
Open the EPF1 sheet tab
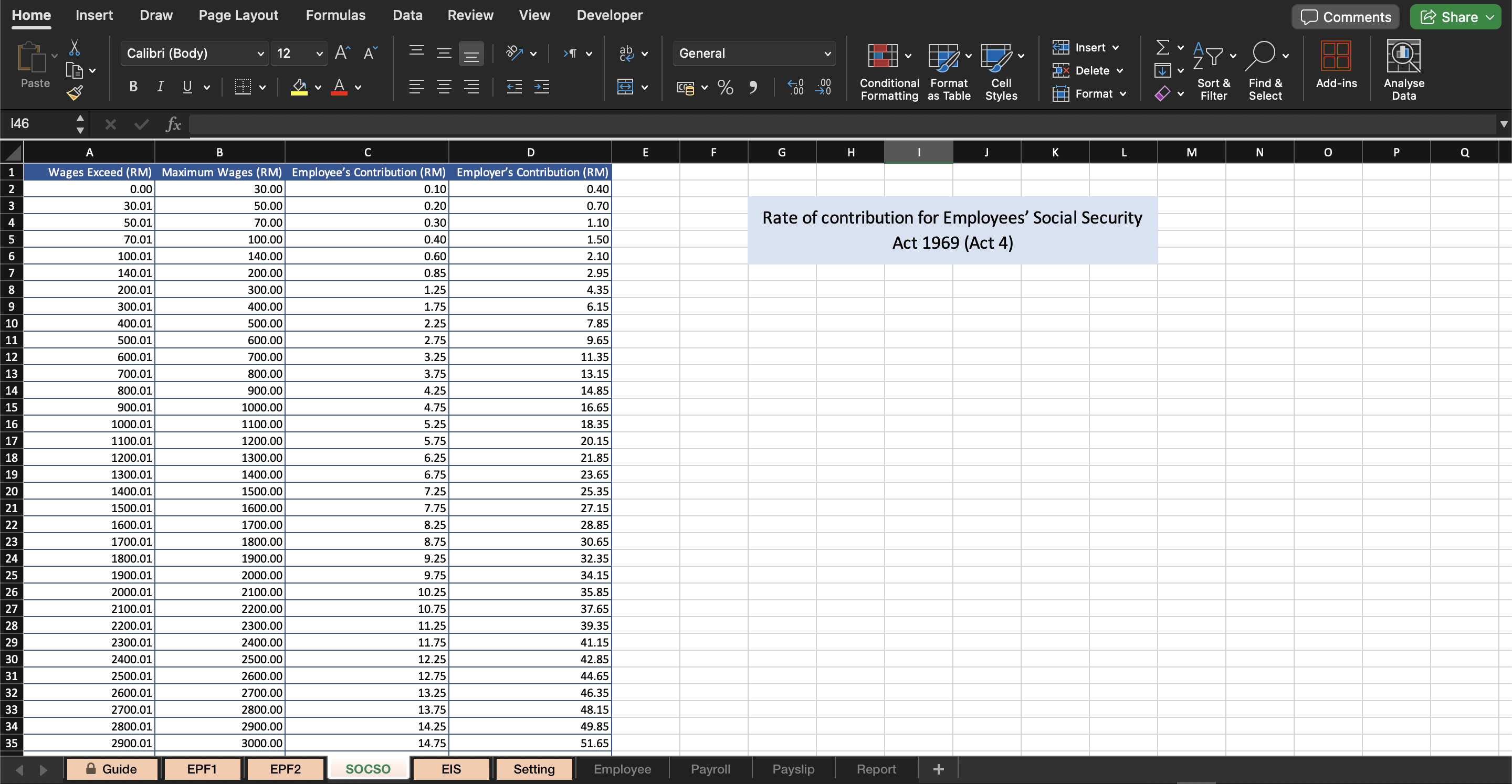pyautogui.click(x=202, y=769)
